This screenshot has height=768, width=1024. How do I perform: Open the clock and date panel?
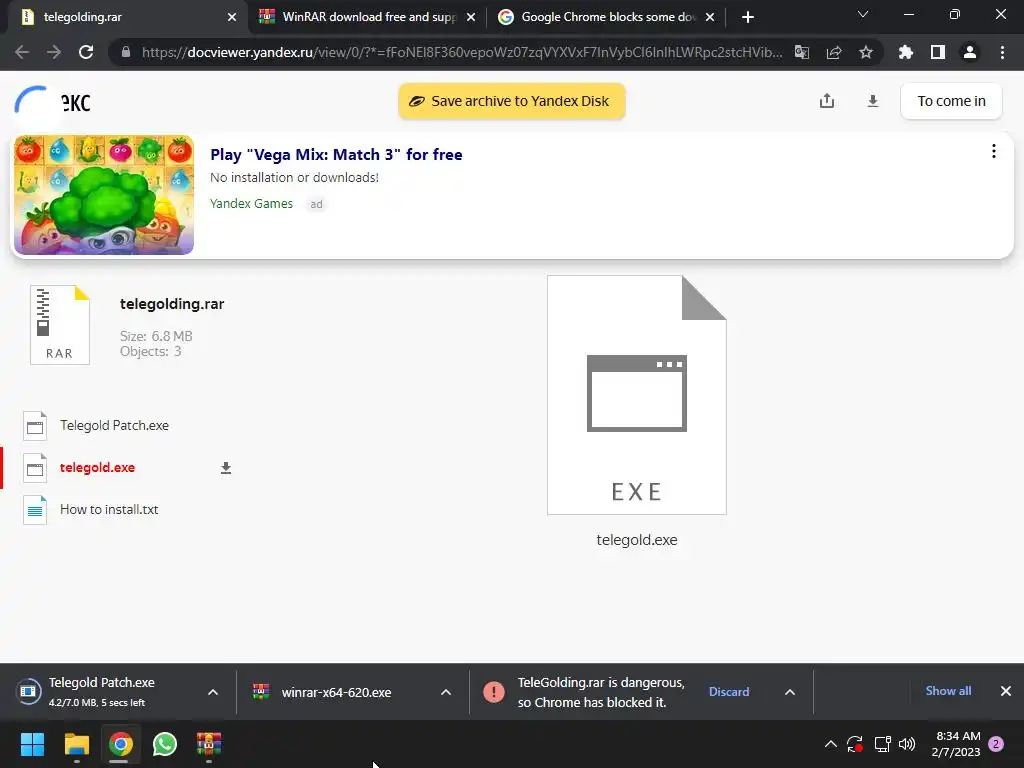(958, 744)
